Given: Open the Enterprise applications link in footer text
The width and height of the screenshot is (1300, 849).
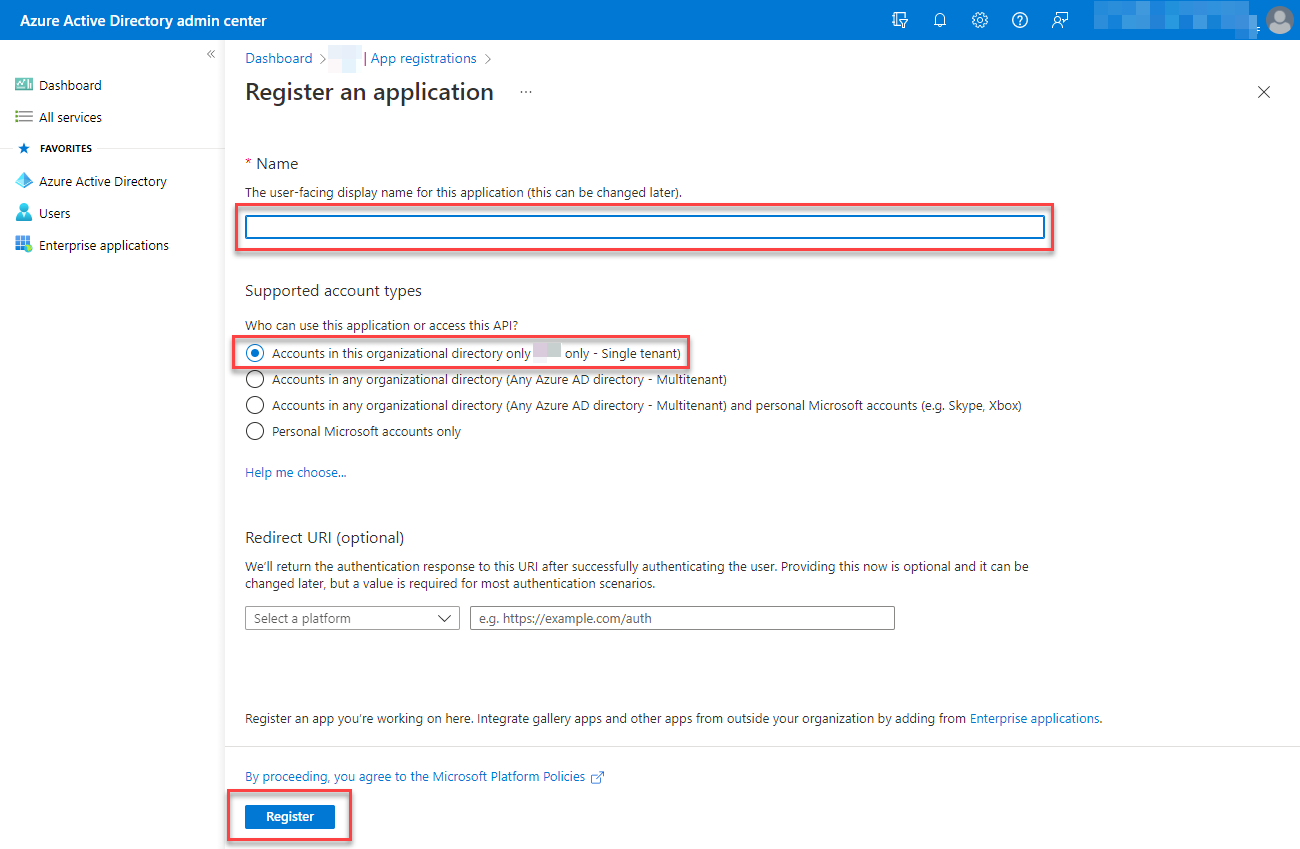Looking at the screenshot, I should (1035, 718).
